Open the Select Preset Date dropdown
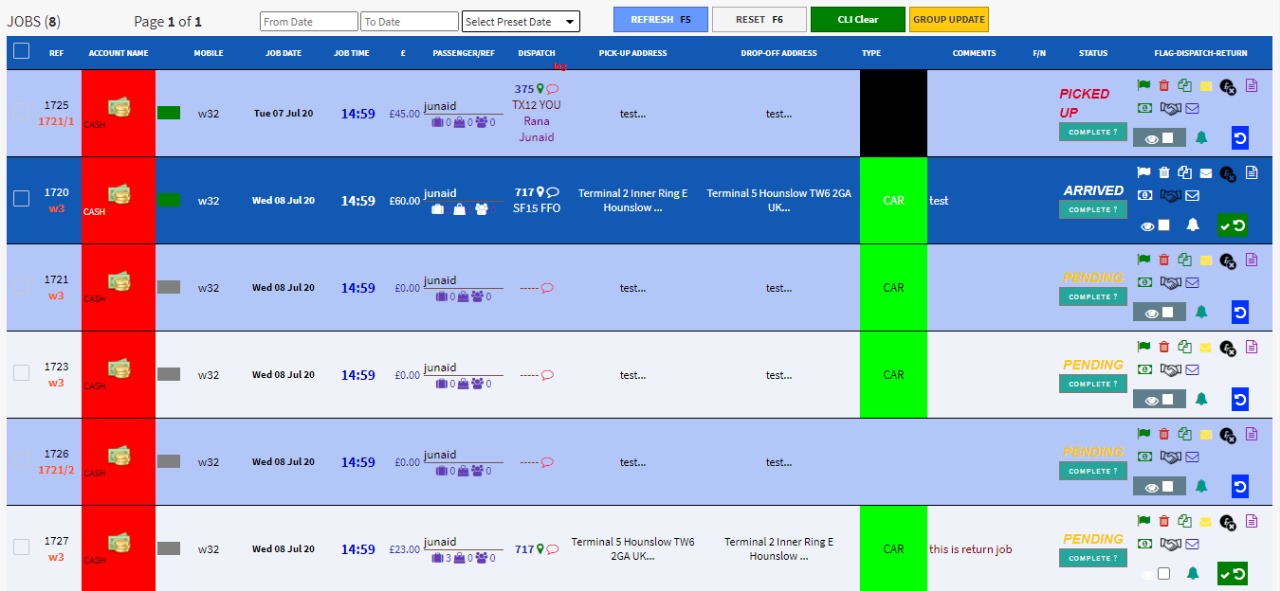Image resolution: width=1280 pixels, height=591 pixels. click(x=521, y=21)
